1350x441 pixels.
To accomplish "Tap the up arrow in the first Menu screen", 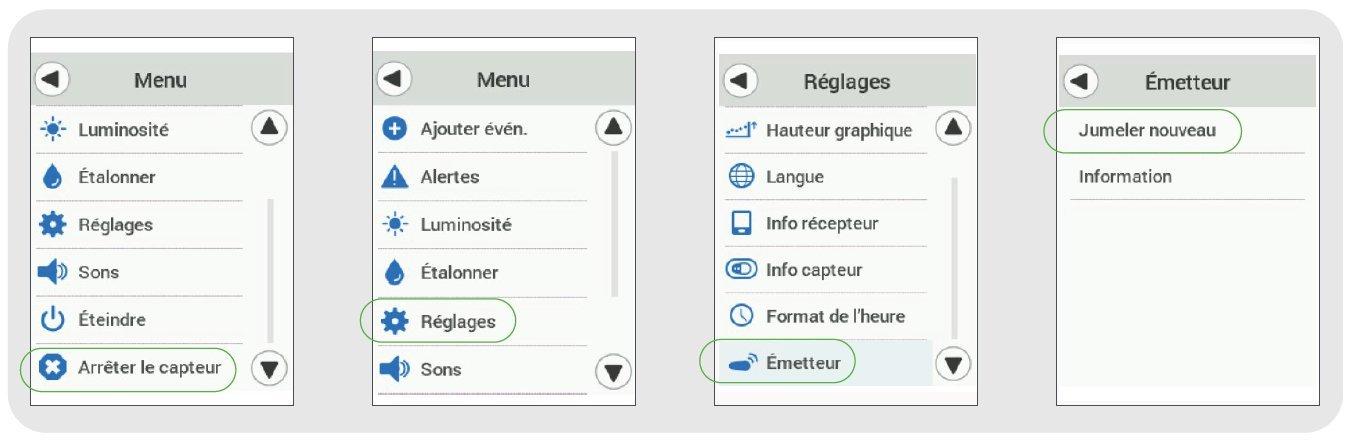I will click(x=268, y=127).
